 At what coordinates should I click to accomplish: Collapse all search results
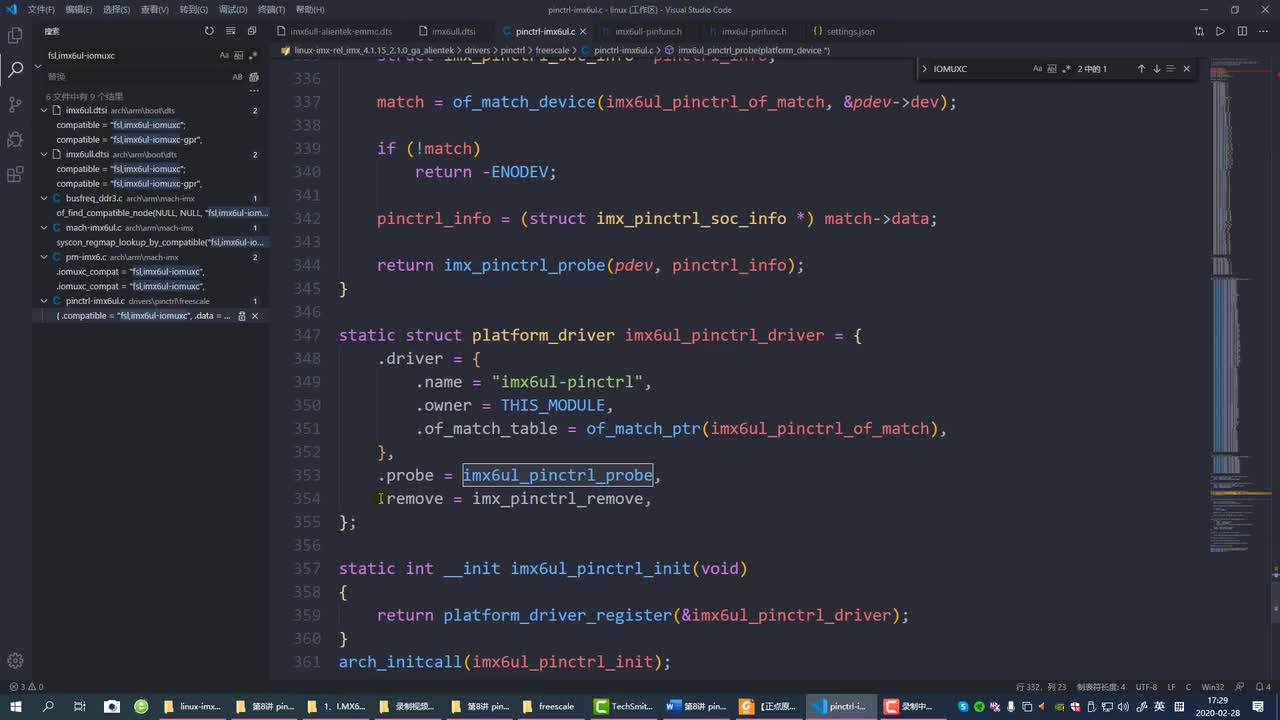pyautogui.click(x=252, y=31)
